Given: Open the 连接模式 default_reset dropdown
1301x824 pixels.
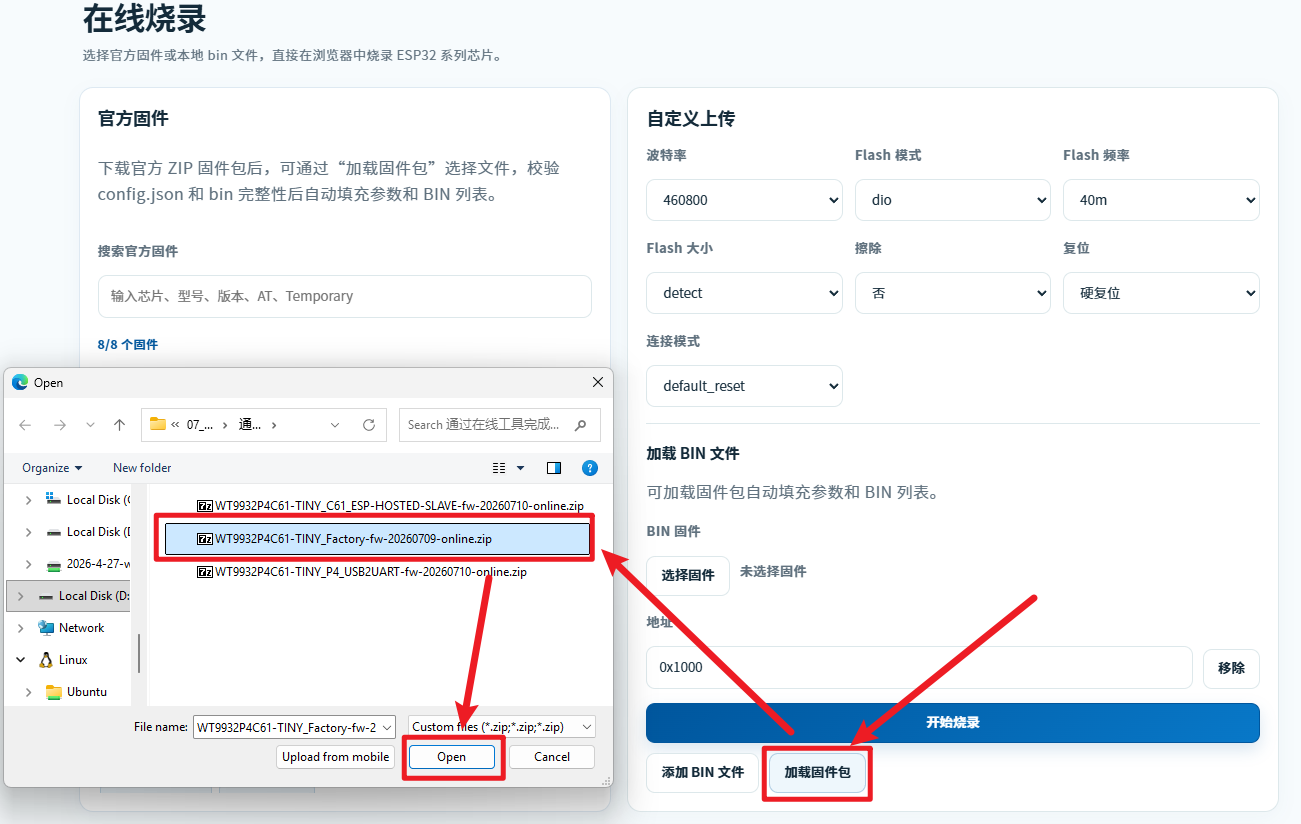Looking at the screenshot, I should (745, 386).
